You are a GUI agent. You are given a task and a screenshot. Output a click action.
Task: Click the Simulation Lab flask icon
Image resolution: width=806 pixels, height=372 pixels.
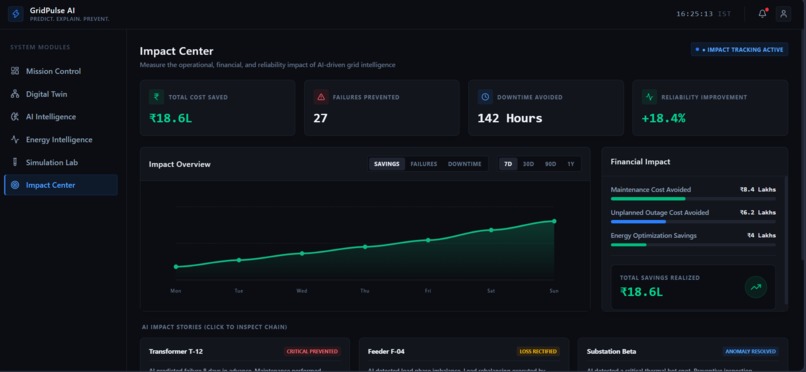coord(15,162)
